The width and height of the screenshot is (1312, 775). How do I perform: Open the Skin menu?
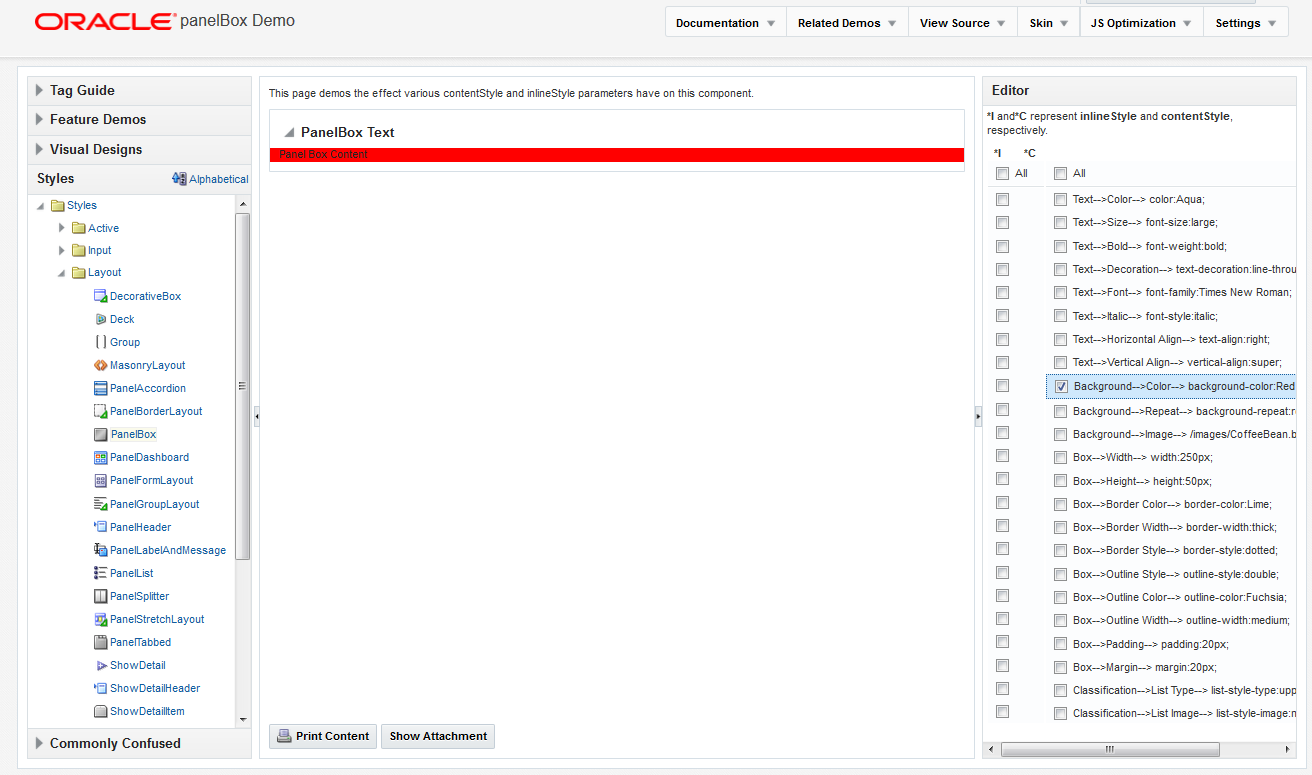pos(1049,23)
